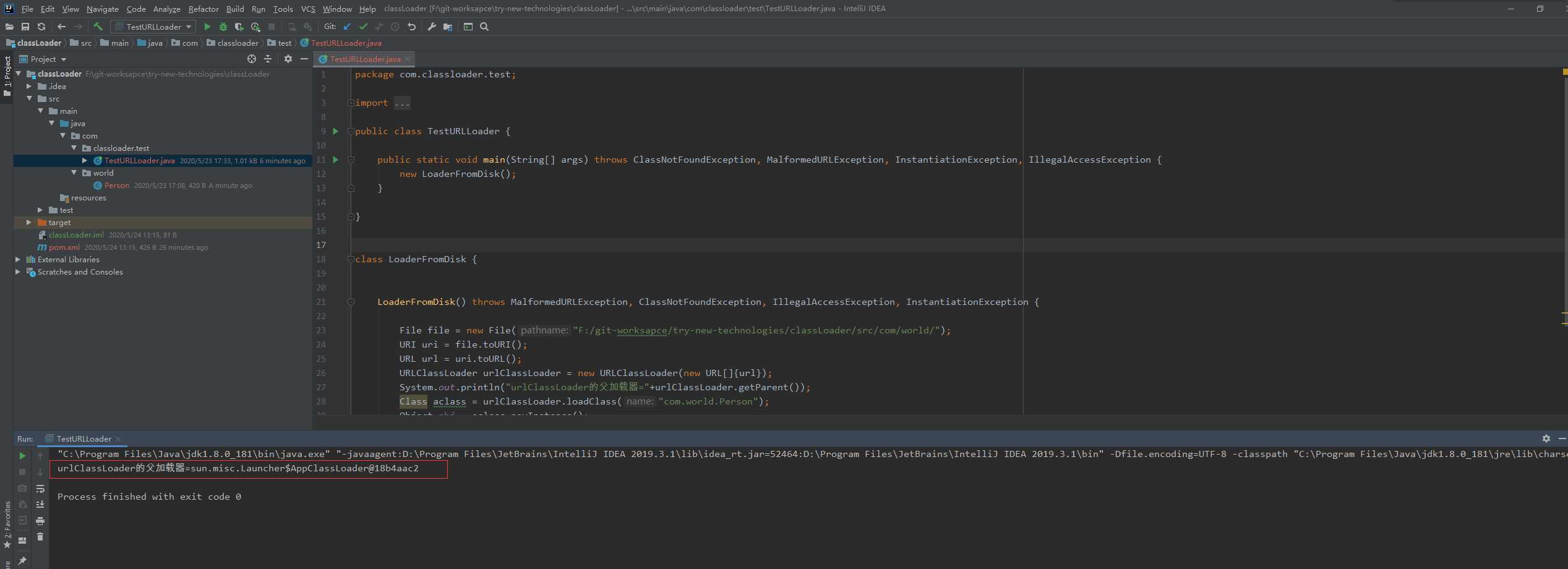Fold the LoaderFromDisk class at line 18
This screenshot has width=1568, height=569.
pyautogui.click(x=351, y=259)
